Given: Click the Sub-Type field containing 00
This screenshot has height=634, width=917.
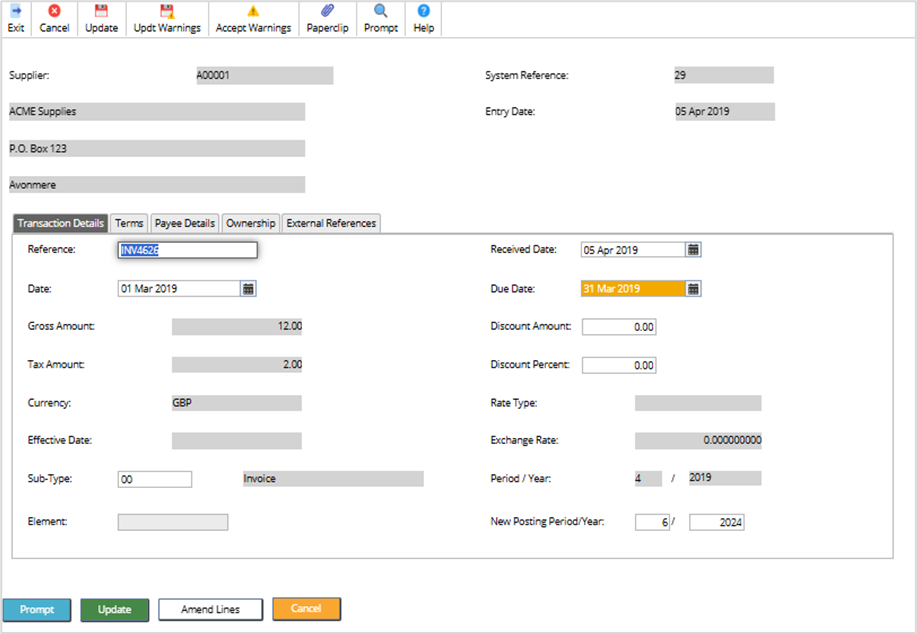Looking at the screenshot, I should 155,479.
